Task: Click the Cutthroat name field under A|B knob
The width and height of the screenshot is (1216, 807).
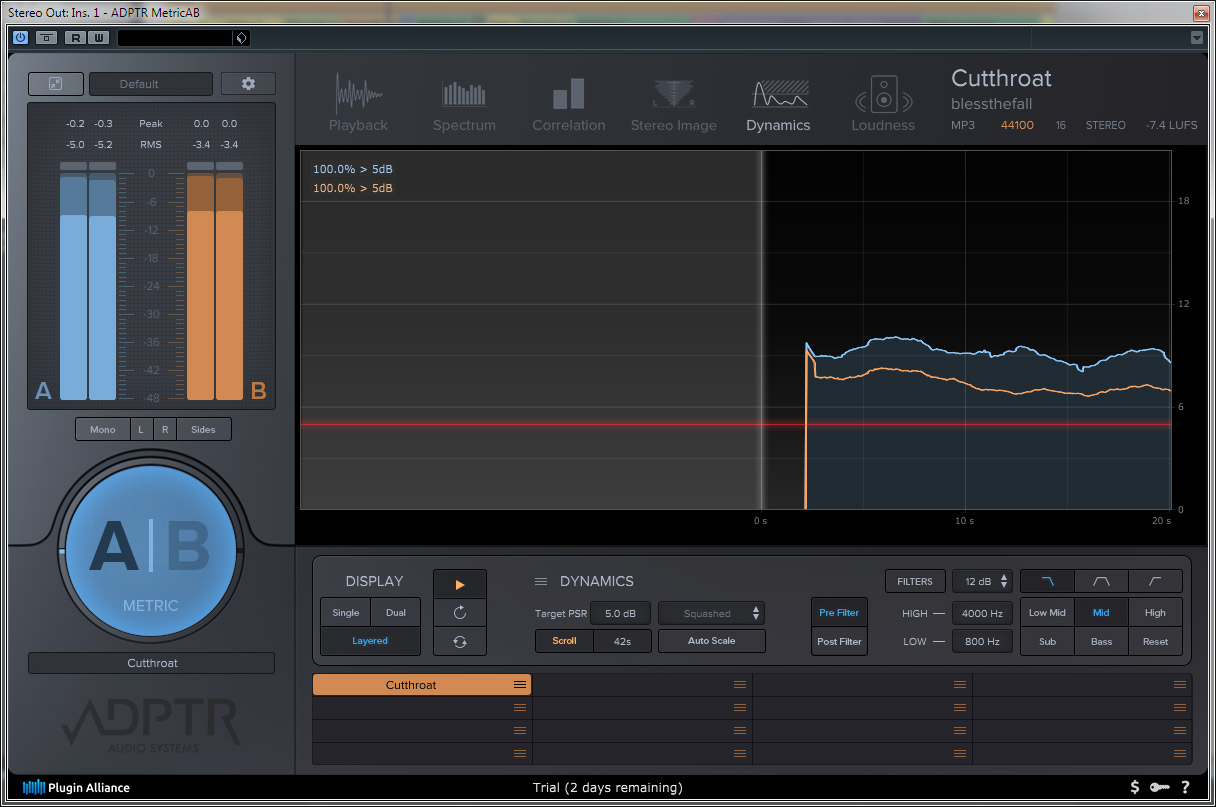Action: click(151, 663)
